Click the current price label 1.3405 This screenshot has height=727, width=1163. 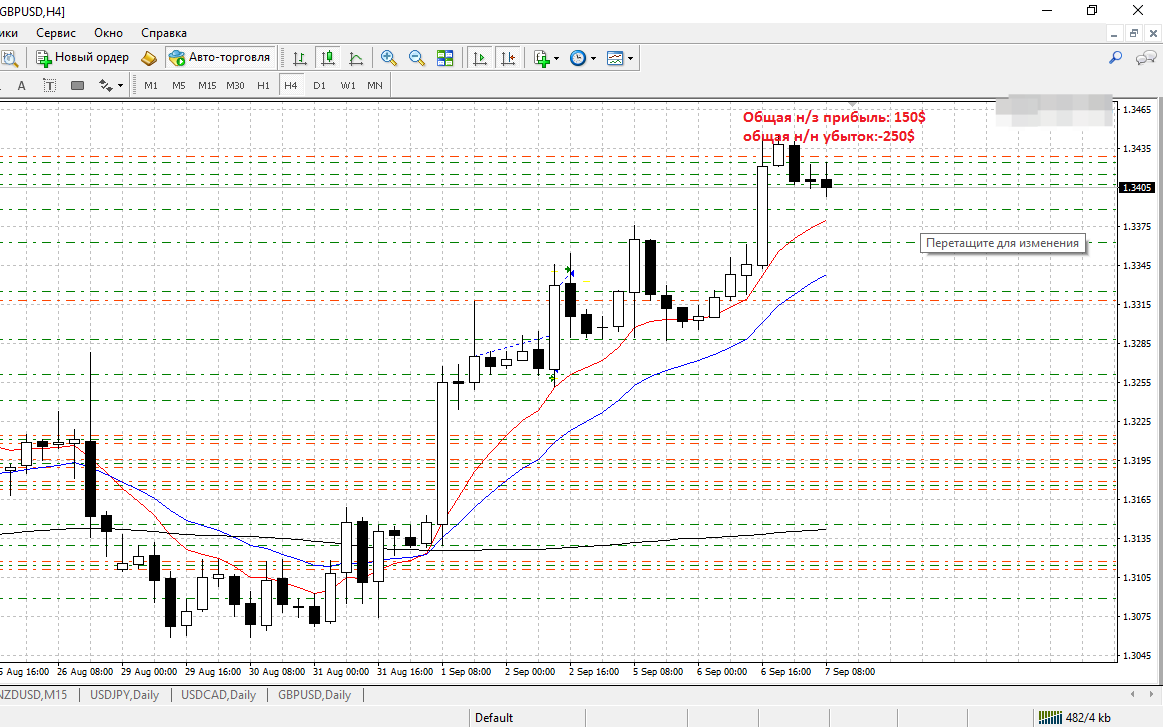1137,188
